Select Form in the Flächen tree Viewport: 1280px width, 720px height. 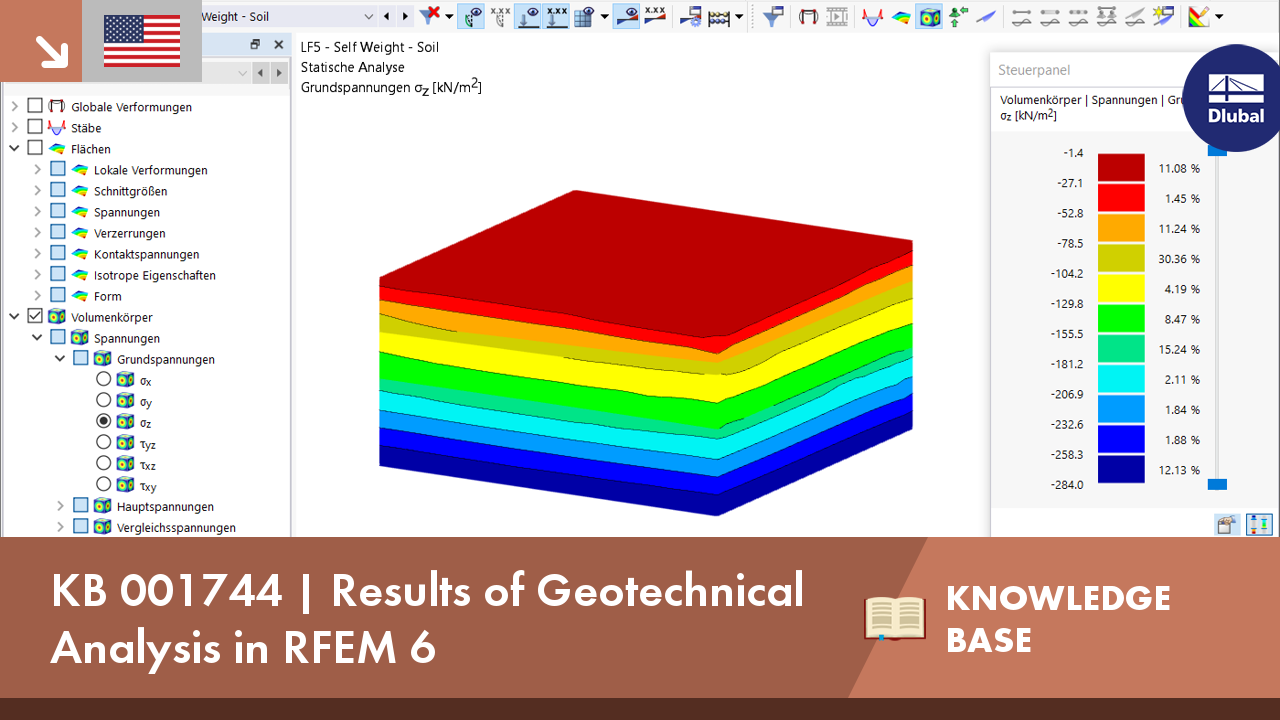[x=108, y=296]
